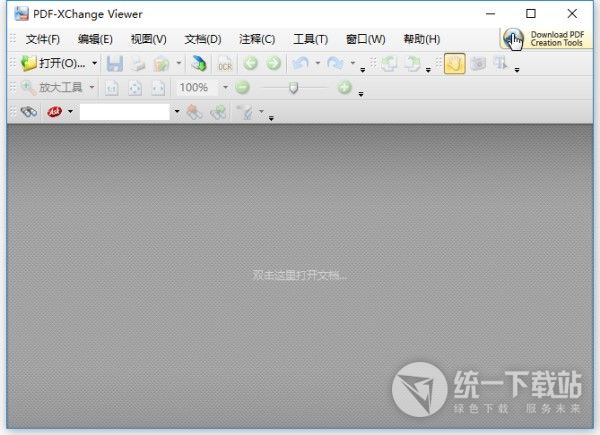Viewport: 600px width, 435px height.
Task: Click the Print icon
Action: pyautogui.click(x=137, y=64)
